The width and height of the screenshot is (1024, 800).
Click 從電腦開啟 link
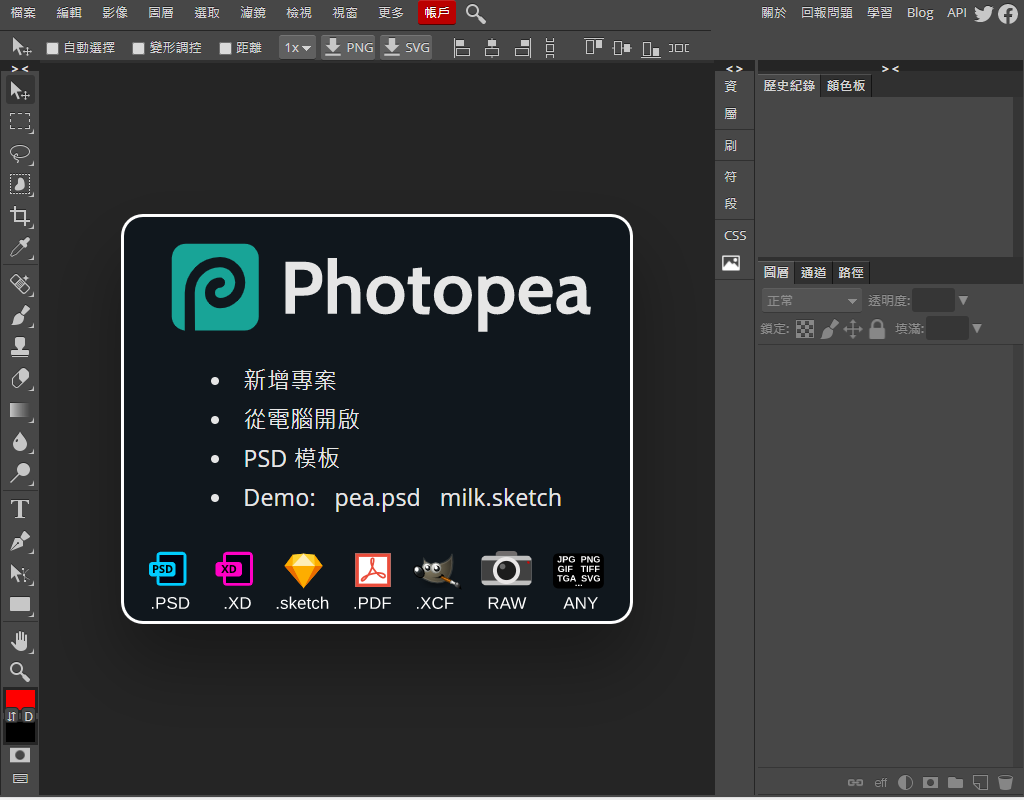coord(302,419)
